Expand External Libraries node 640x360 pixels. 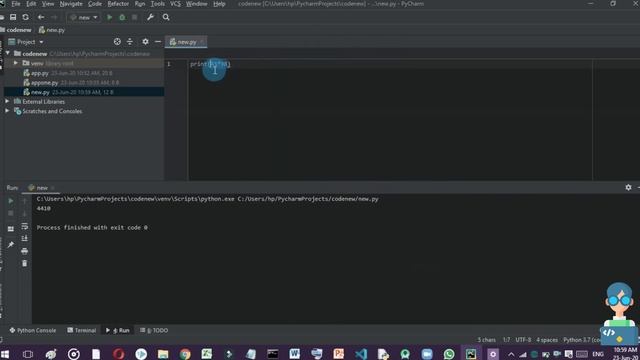(x=7, y=101)
